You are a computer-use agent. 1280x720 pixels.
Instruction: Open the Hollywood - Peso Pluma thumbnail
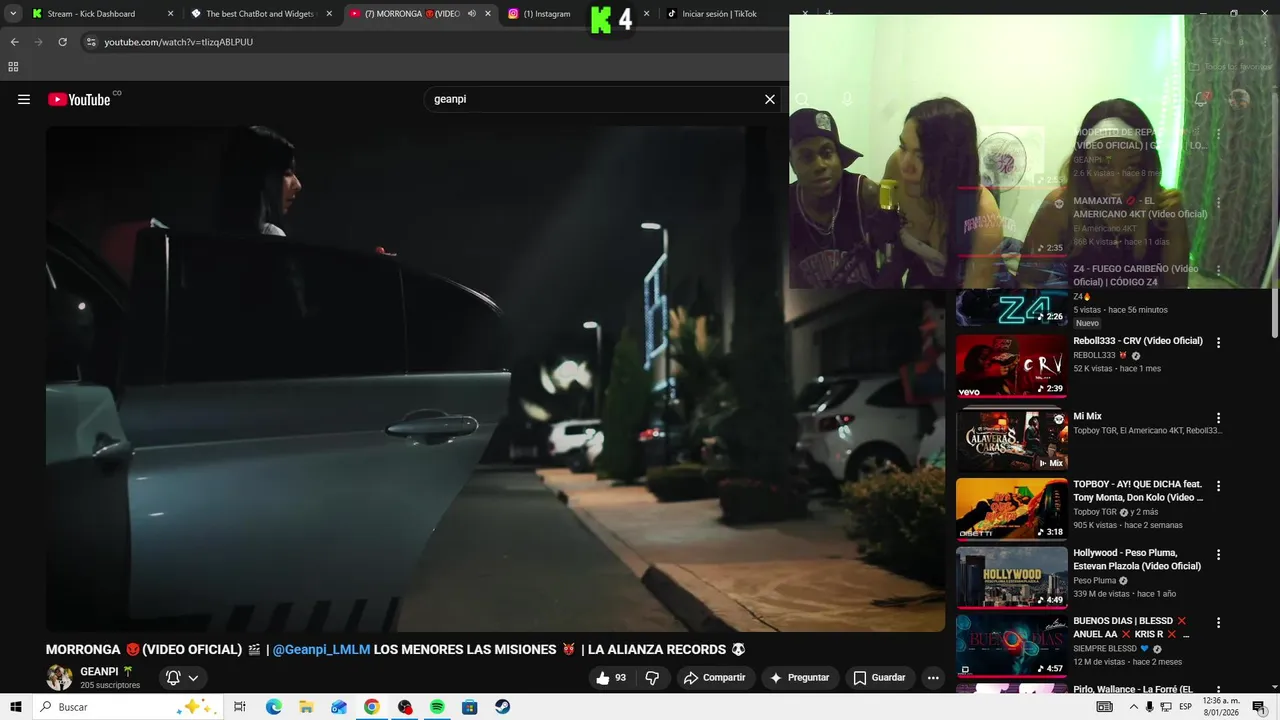click(x=1012, y=577)
